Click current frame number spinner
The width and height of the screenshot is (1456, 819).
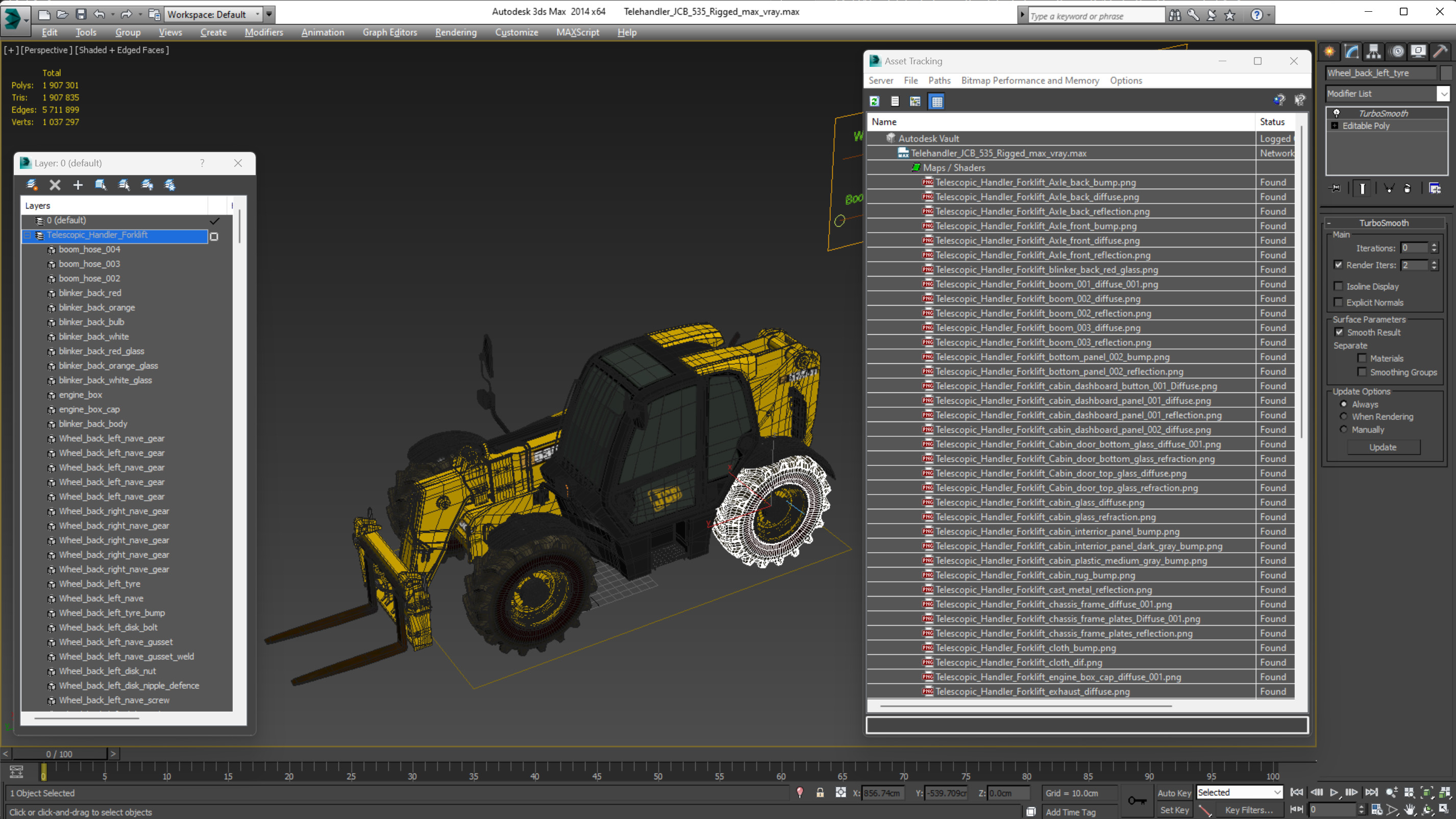tap(1361, 810)
